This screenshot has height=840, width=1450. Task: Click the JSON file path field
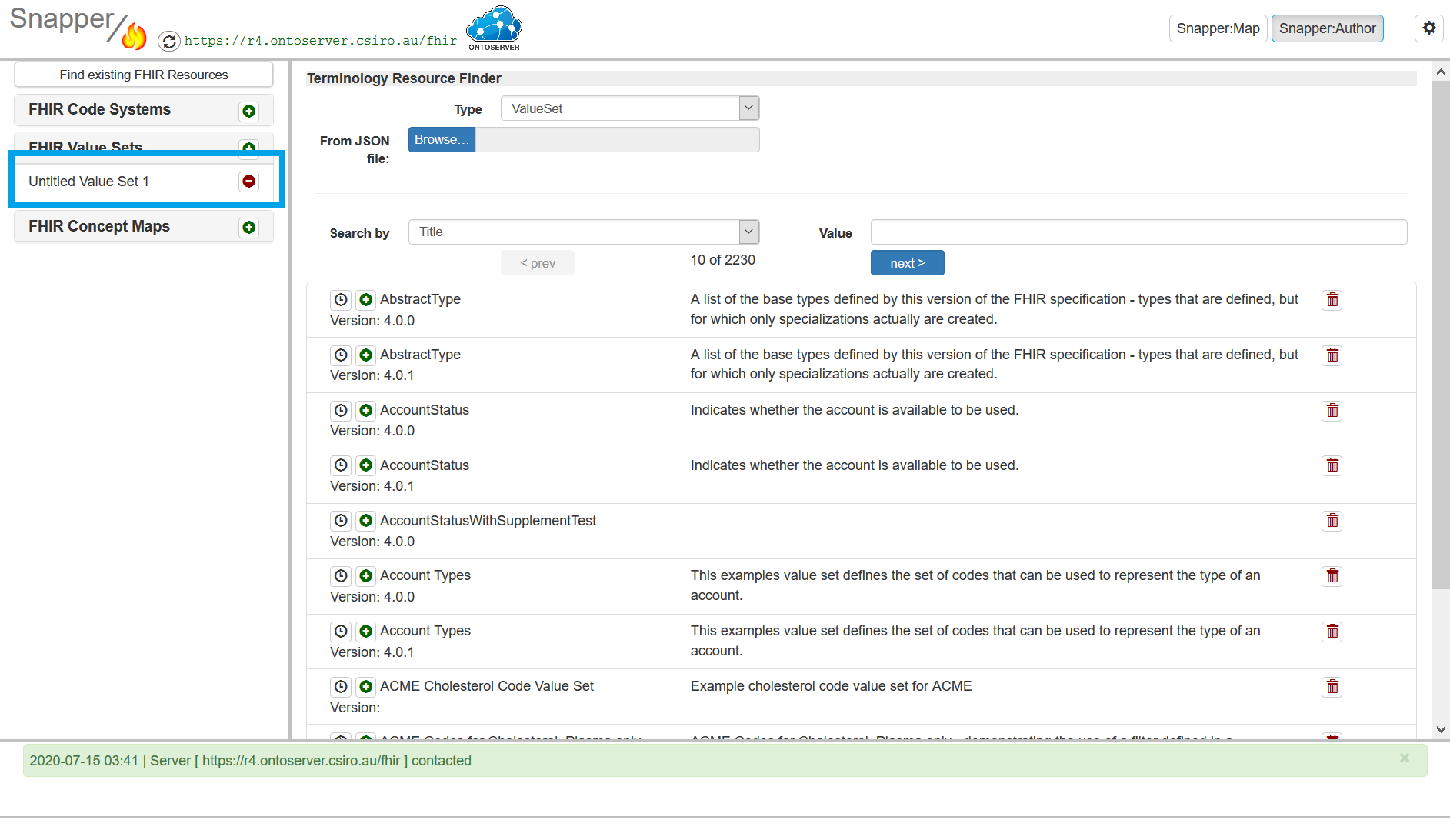[x=617, y=140]
